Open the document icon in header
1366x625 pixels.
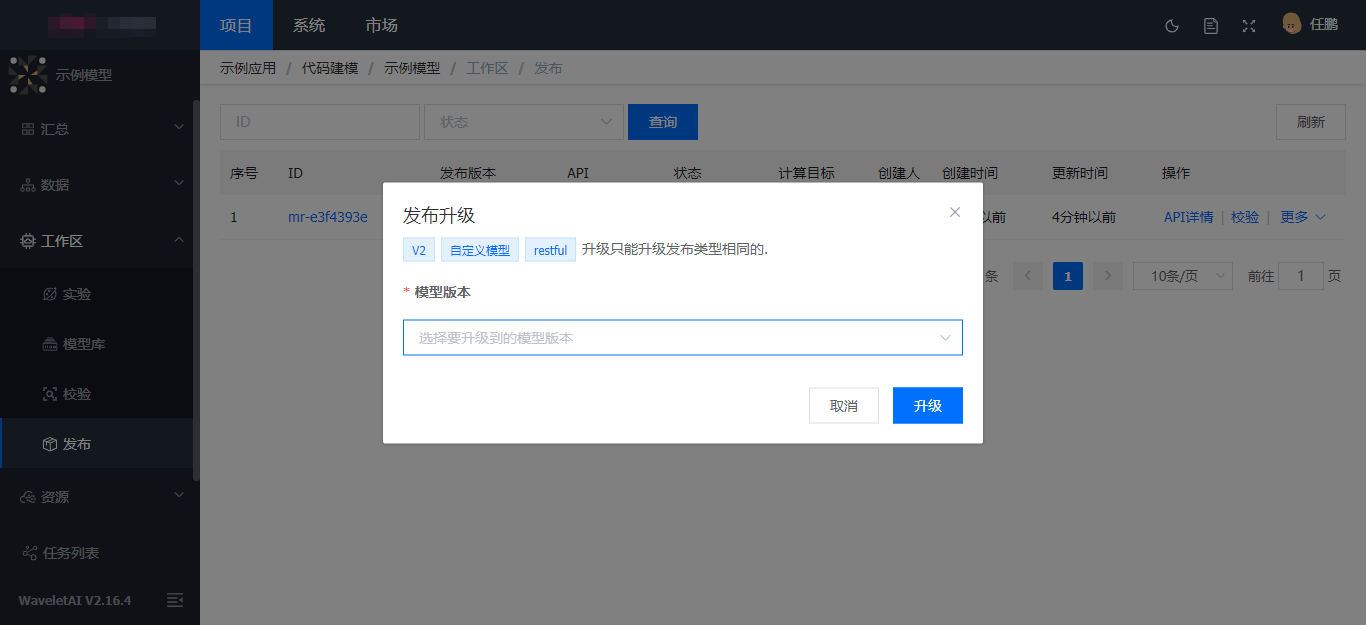pyautogui.click(x=1210, y=26)
